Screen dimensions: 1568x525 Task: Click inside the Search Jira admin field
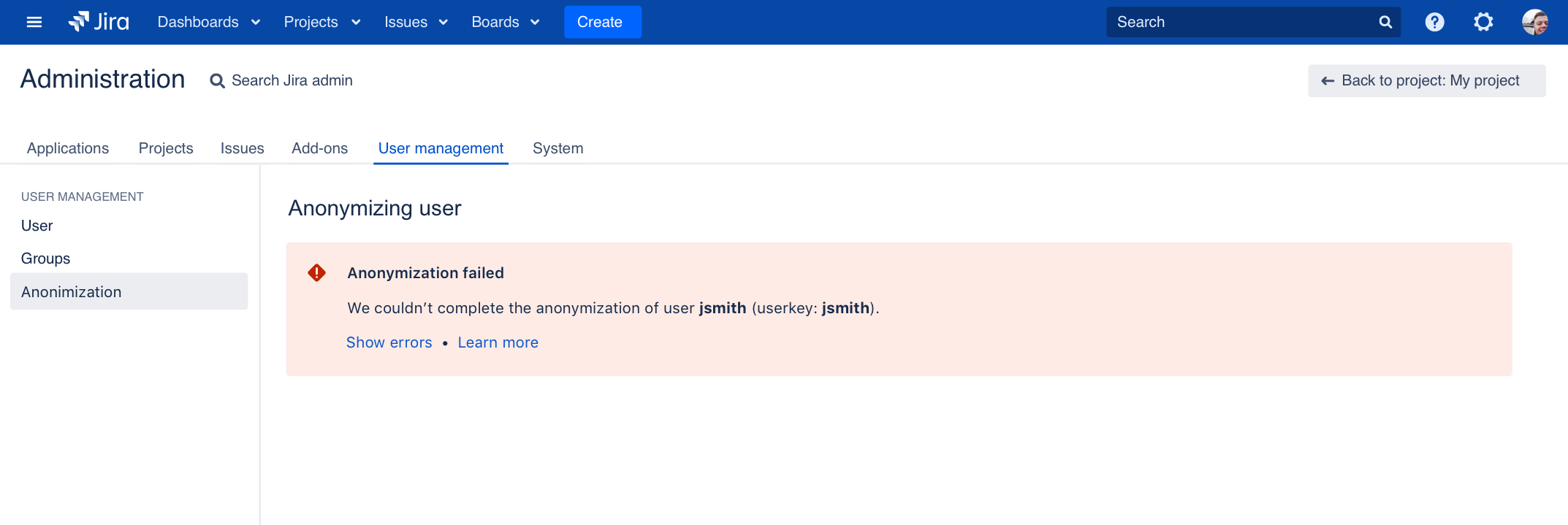click(x=292, y=80)
